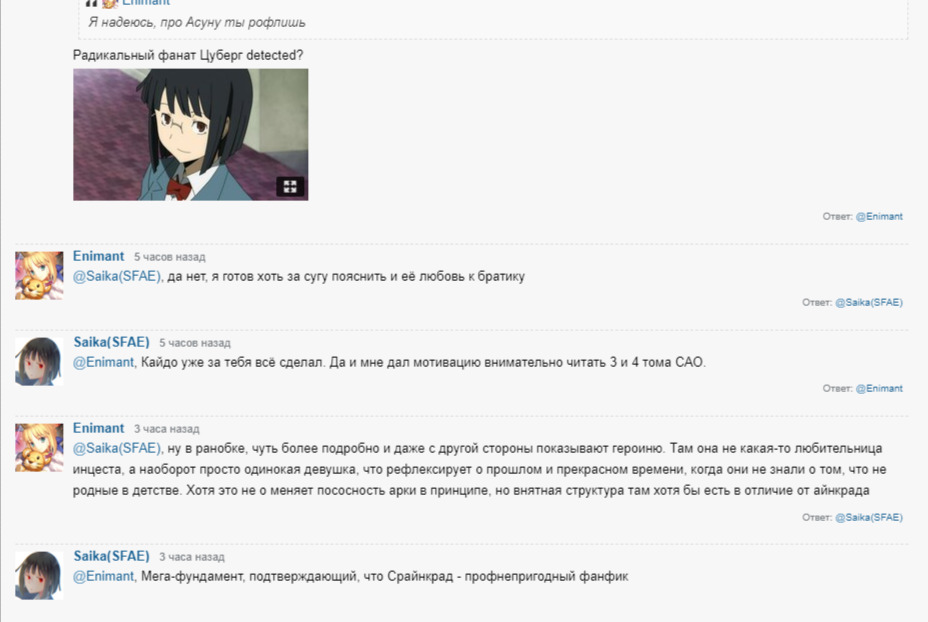Click @Saika(SFAE) mention in ранобке comment
The width and height of the screenshot is (928, 622).
[x=117, y=448]
